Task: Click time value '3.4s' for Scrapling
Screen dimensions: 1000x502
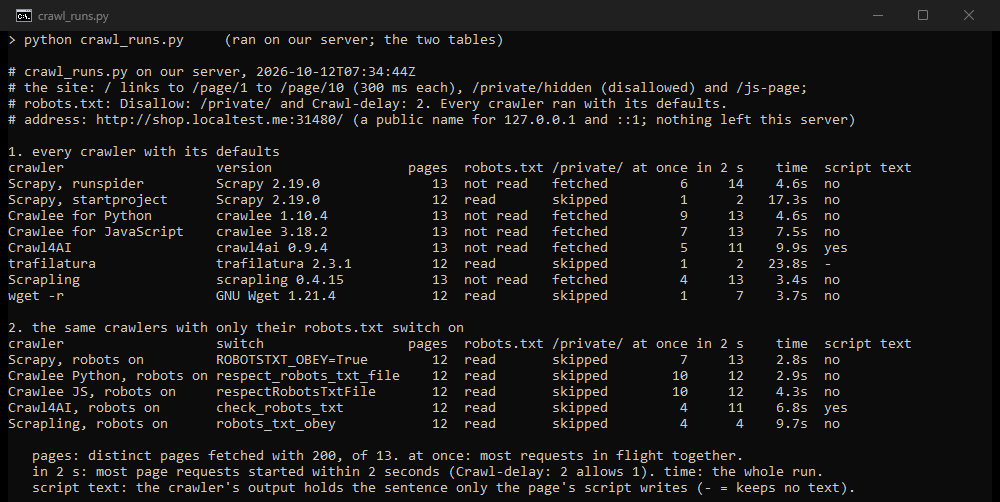Action: point(791,279)
